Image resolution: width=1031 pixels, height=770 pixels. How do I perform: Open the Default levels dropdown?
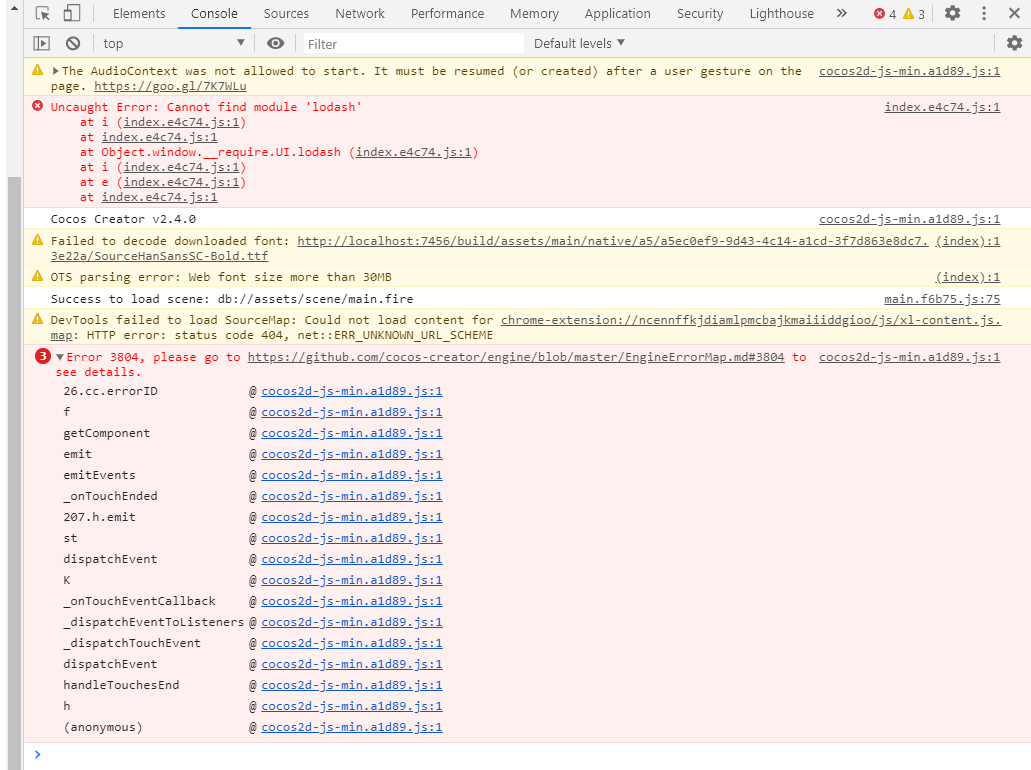579,43
